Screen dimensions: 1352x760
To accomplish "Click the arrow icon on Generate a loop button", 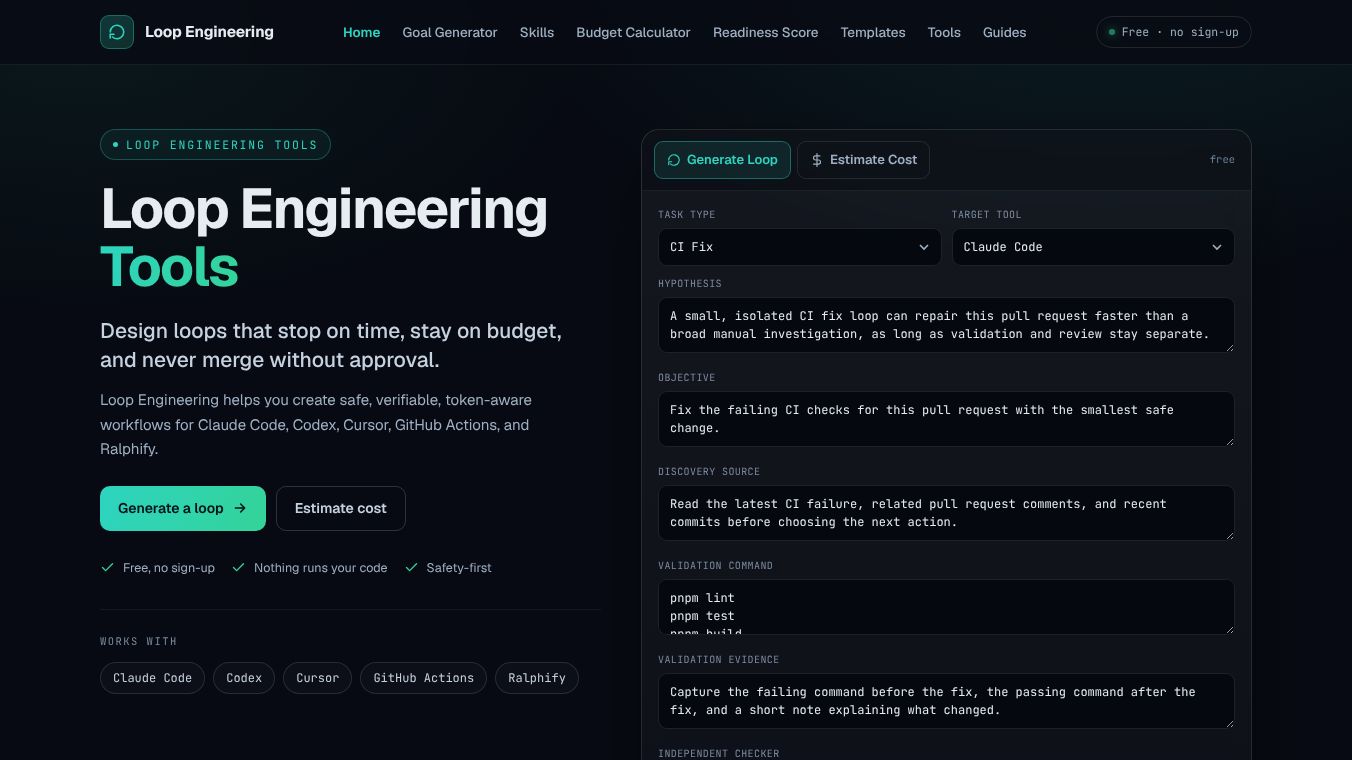I will 240,508.
